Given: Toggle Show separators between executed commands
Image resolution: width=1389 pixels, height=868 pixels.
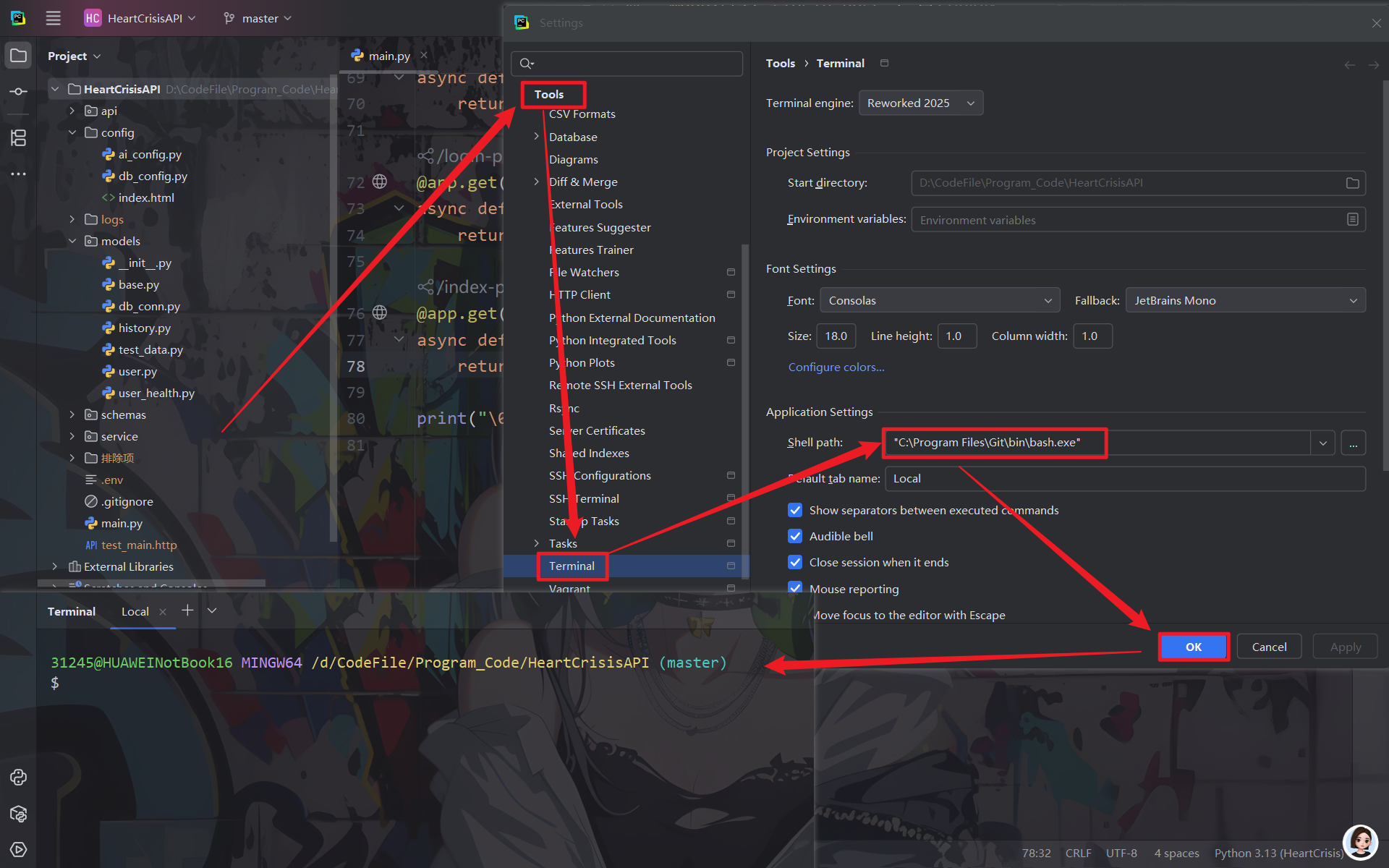Looking at the screenshot, I should 795,510.
